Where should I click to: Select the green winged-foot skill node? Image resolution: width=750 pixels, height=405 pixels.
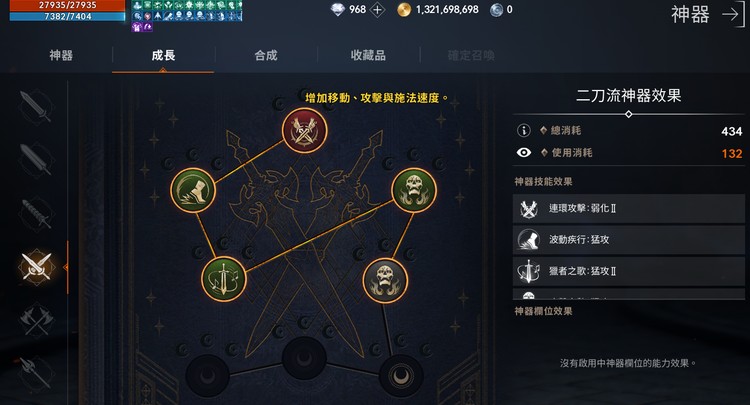[193, 190]
